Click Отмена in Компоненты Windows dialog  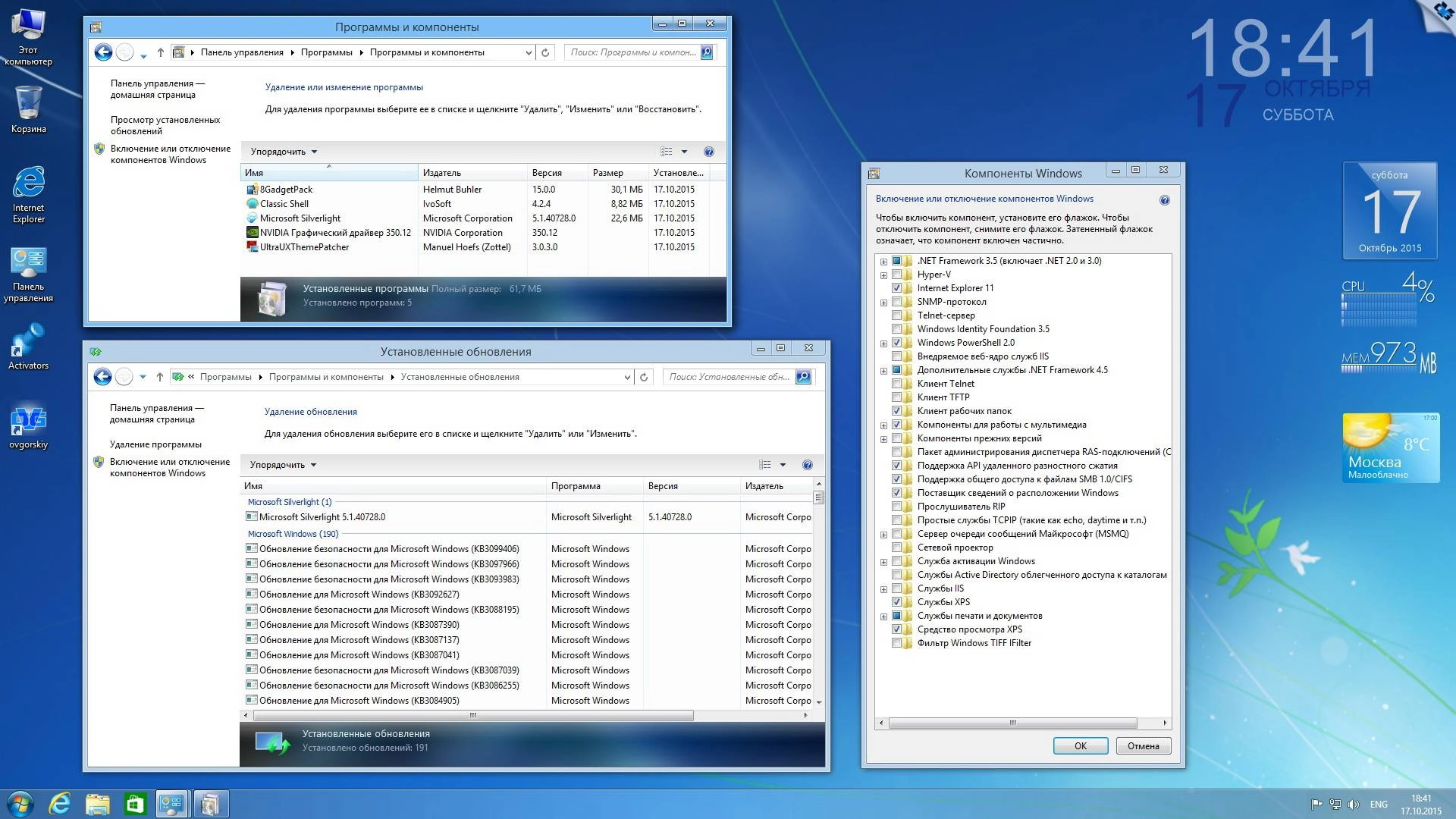pos(1143,746)
